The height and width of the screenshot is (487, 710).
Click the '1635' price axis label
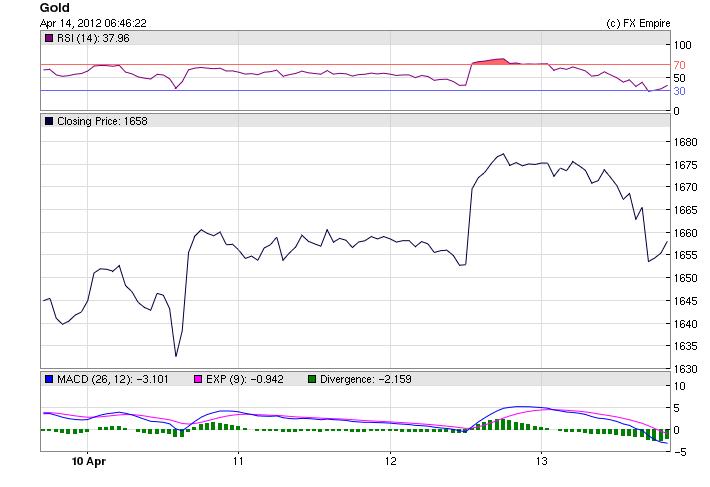coord(686,346)
